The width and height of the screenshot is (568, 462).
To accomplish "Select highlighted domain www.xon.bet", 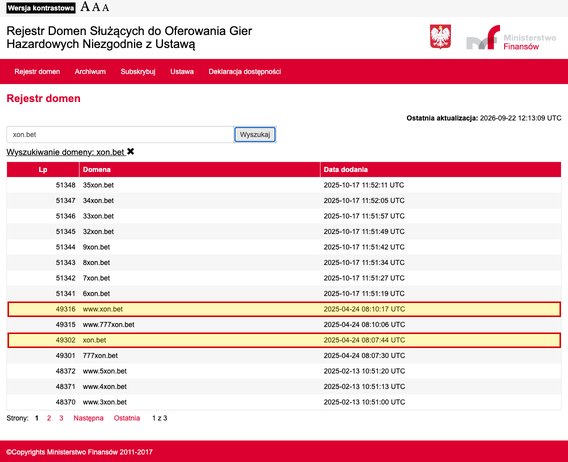I will coord(103,309).
